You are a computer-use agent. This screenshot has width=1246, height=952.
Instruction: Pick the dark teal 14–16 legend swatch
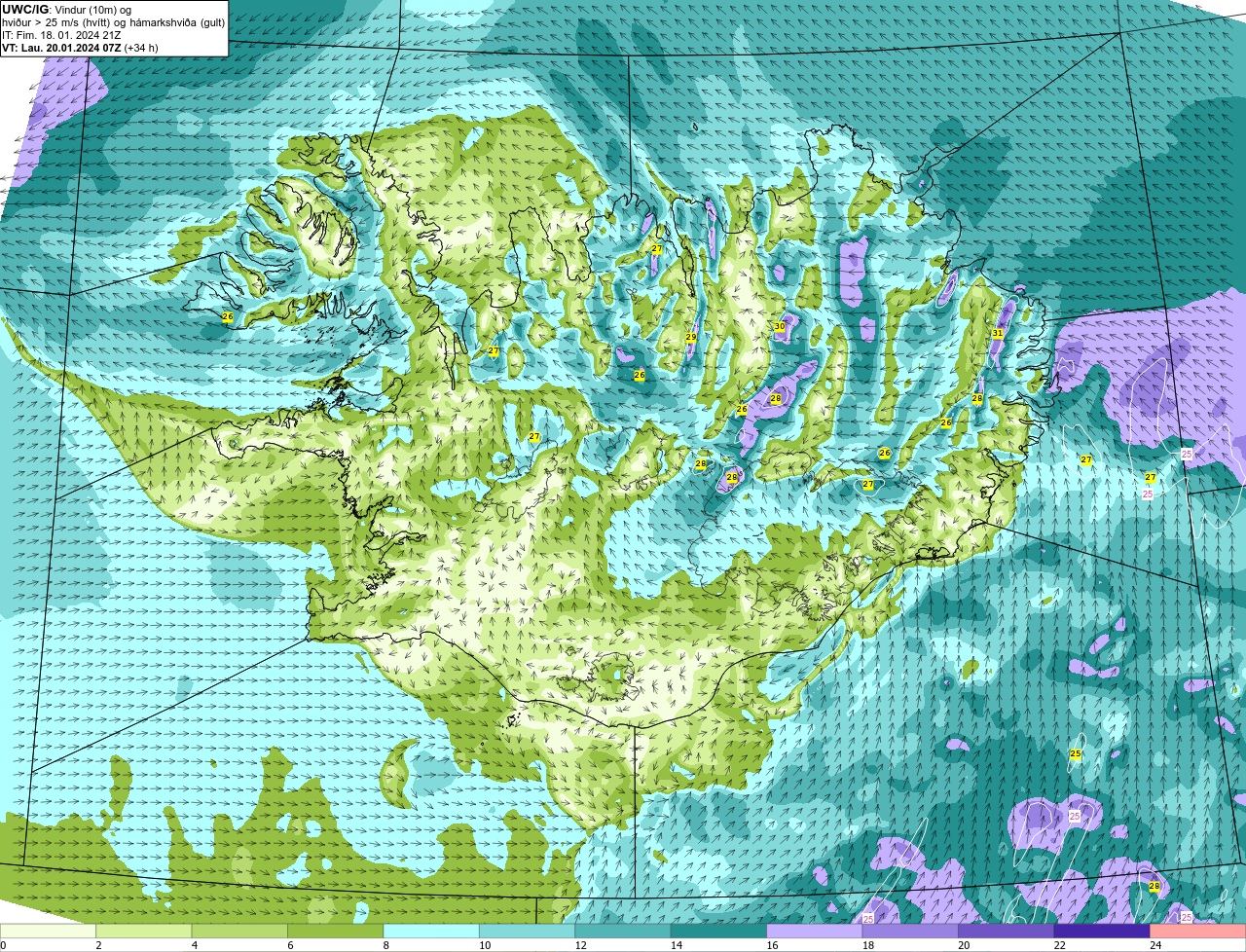point(719,931)
